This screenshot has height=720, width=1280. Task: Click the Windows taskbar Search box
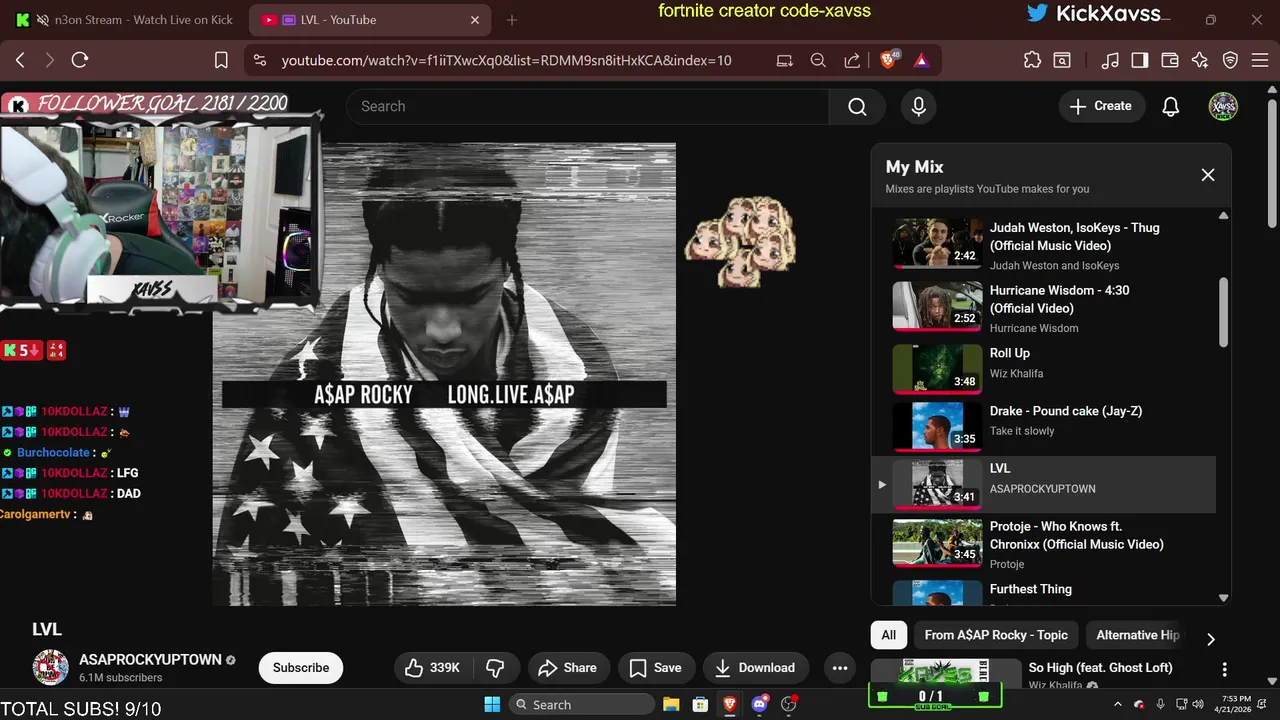[580, 704]
